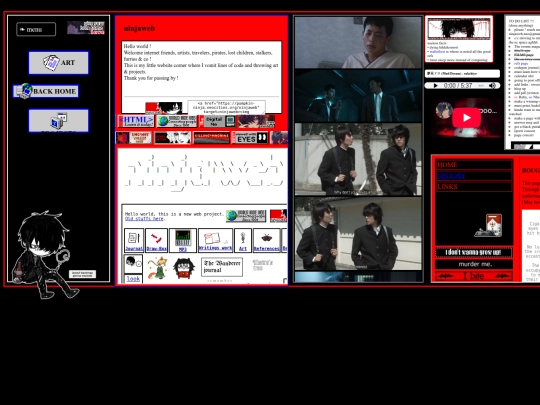The width and height of the screenshot is (540, 405).
Task: Click the globe badge next to HTML badge
Action: pos(177,121)
